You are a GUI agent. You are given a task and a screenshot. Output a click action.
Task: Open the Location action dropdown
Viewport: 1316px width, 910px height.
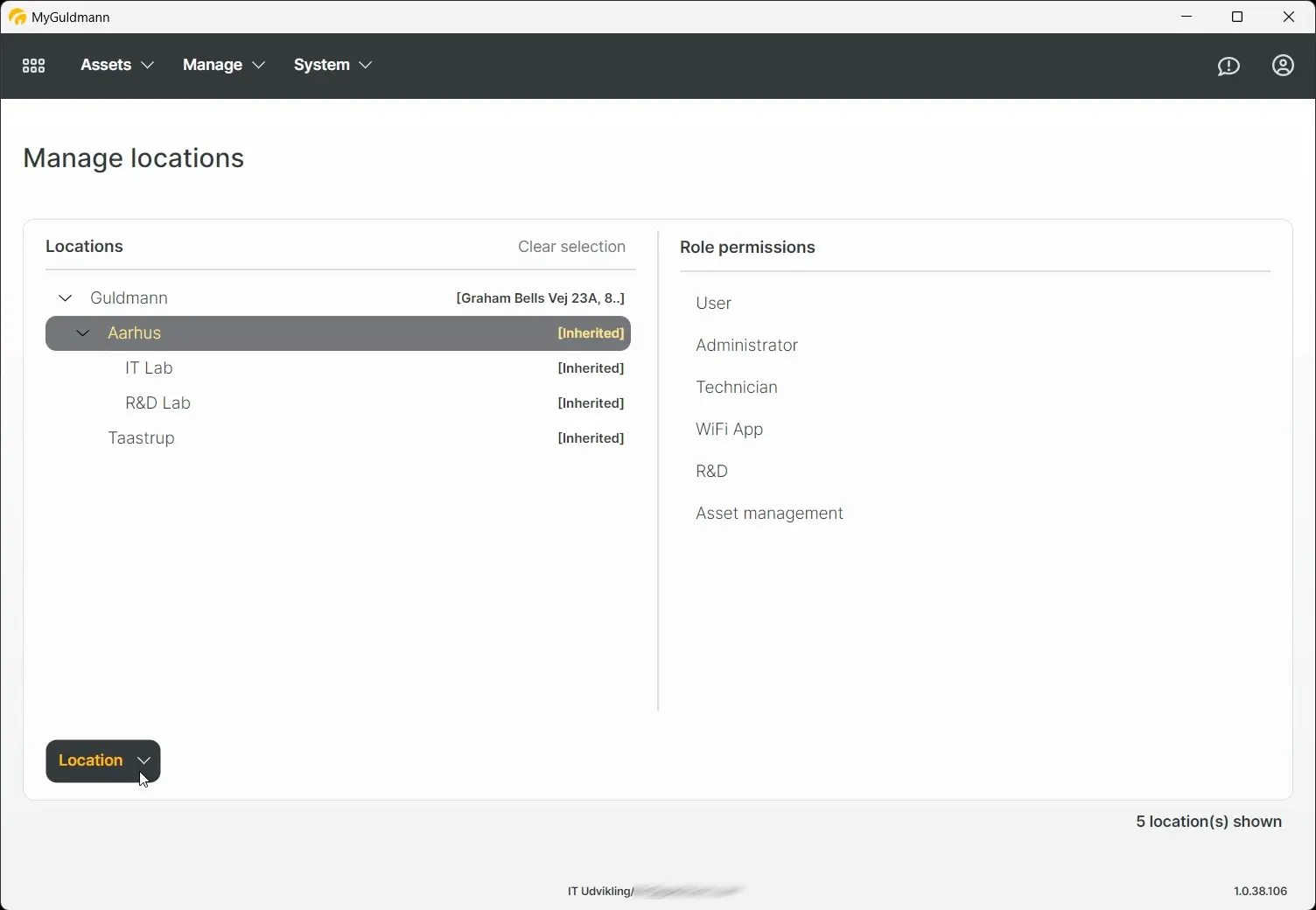point(102,760)
